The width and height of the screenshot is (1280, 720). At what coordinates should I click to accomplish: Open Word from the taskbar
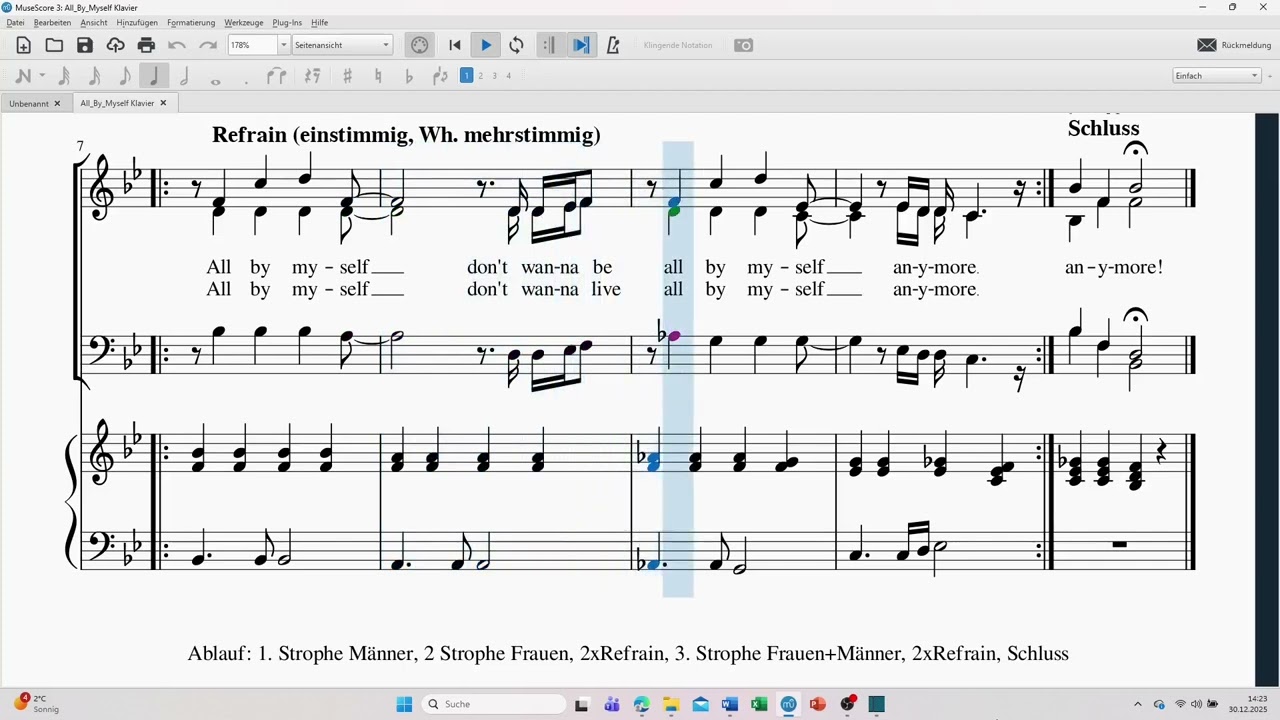click(x=730, y=704)
